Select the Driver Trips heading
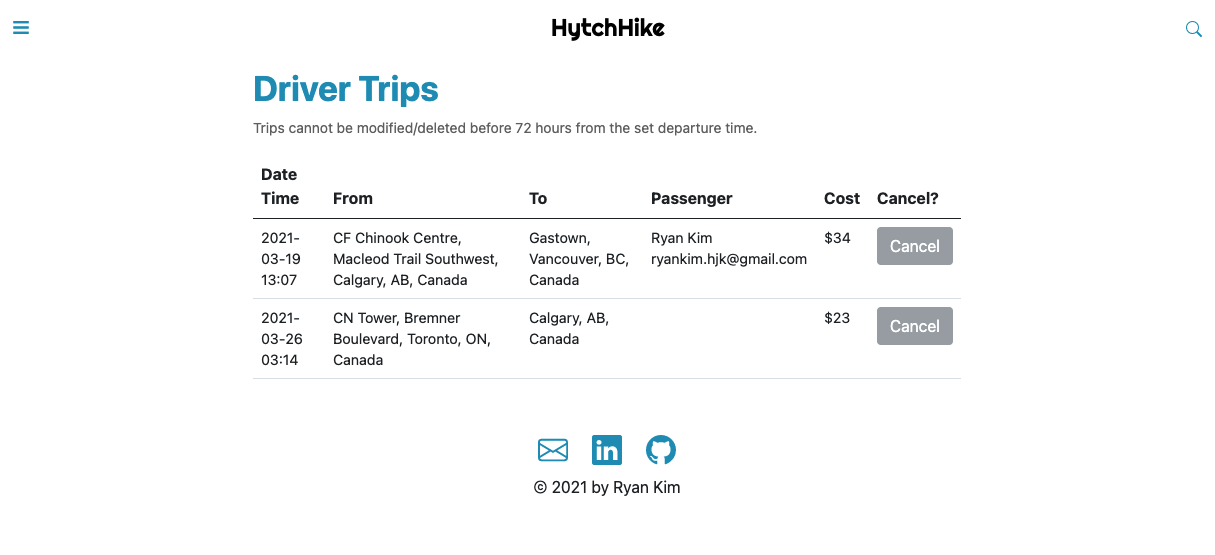 [346, 89]
